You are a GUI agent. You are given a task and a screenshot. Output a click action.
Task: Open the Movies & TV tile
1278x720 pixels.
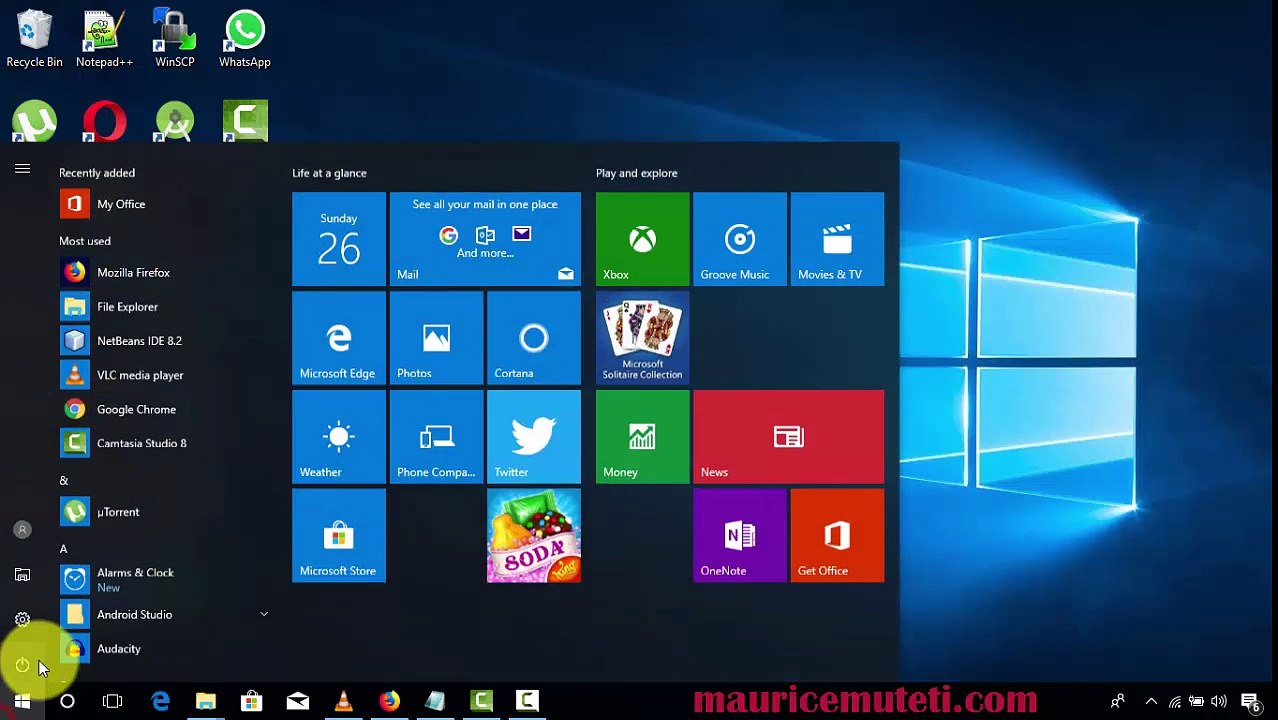point(837,239)
